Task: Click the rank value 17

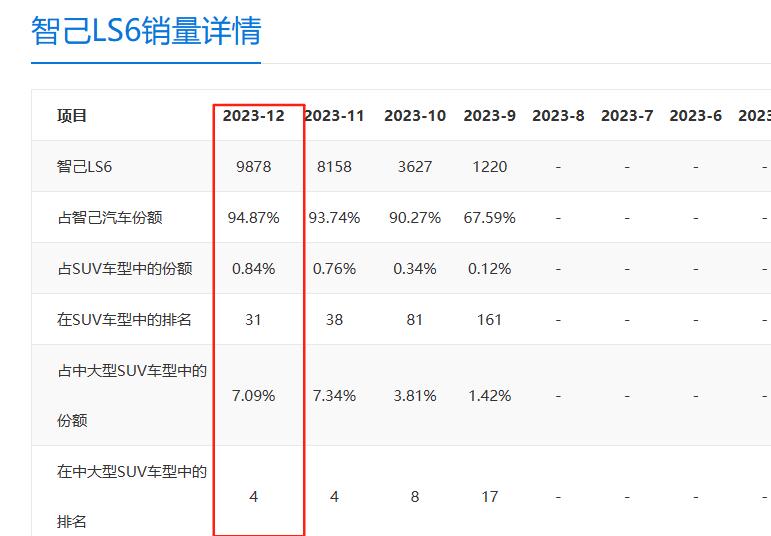Action: click(x=489, y=496)
